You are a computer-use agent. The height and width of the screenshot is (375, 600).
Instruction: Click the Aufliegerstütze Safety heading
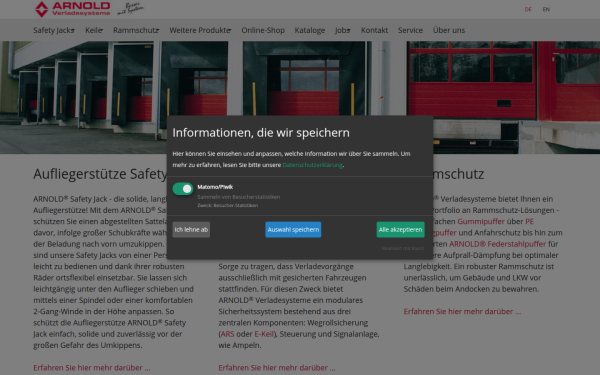point(100,174)
